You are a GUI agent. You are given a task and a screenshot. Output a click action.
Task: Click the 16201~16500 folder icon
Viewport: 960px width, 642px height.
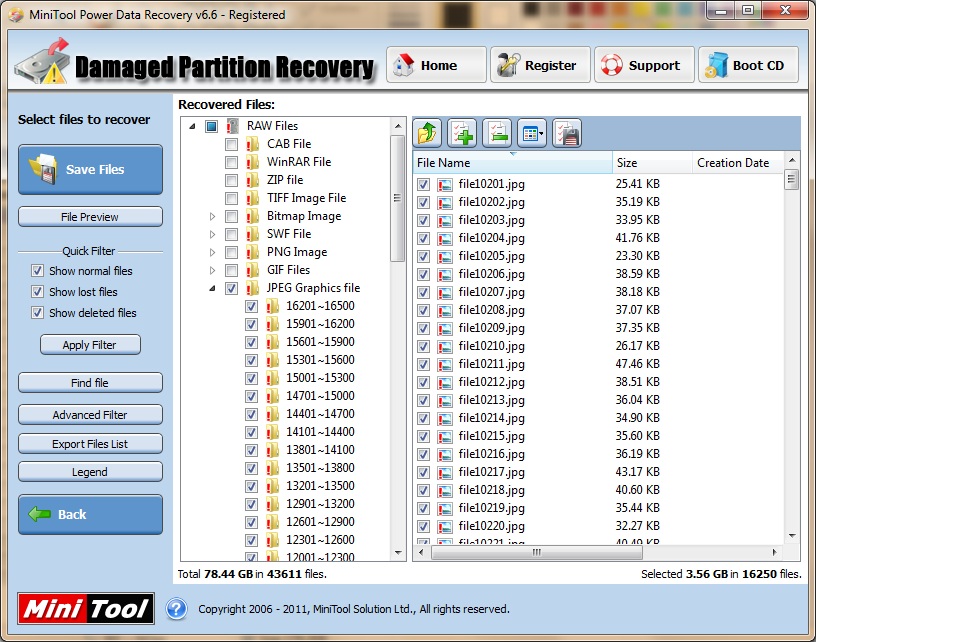[272, 306]
